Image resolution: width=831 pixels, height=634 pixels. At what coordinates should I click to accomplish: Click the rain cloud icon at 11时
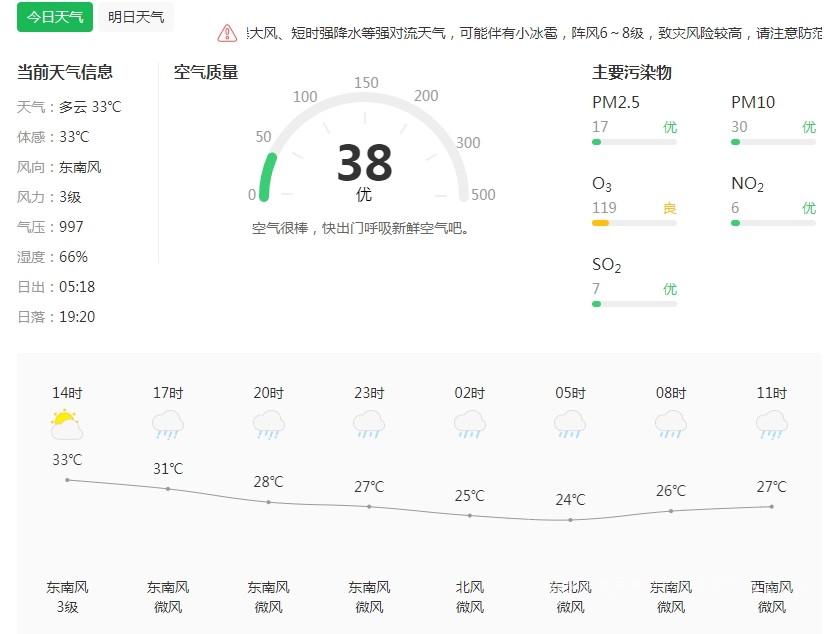[x=771, y=426]
